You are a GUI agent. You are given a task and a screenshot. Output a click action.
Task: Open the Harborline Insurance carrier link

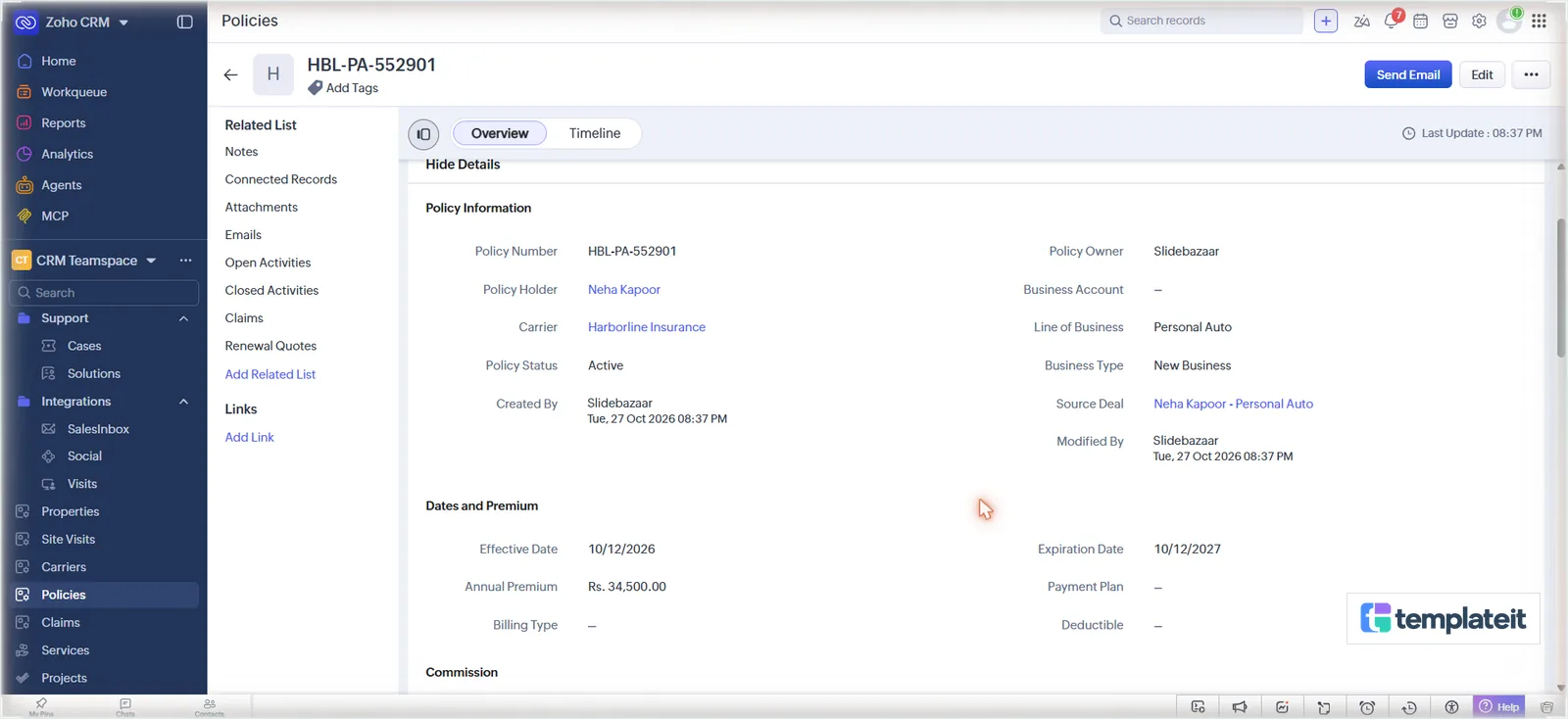[x=647, y=327]
